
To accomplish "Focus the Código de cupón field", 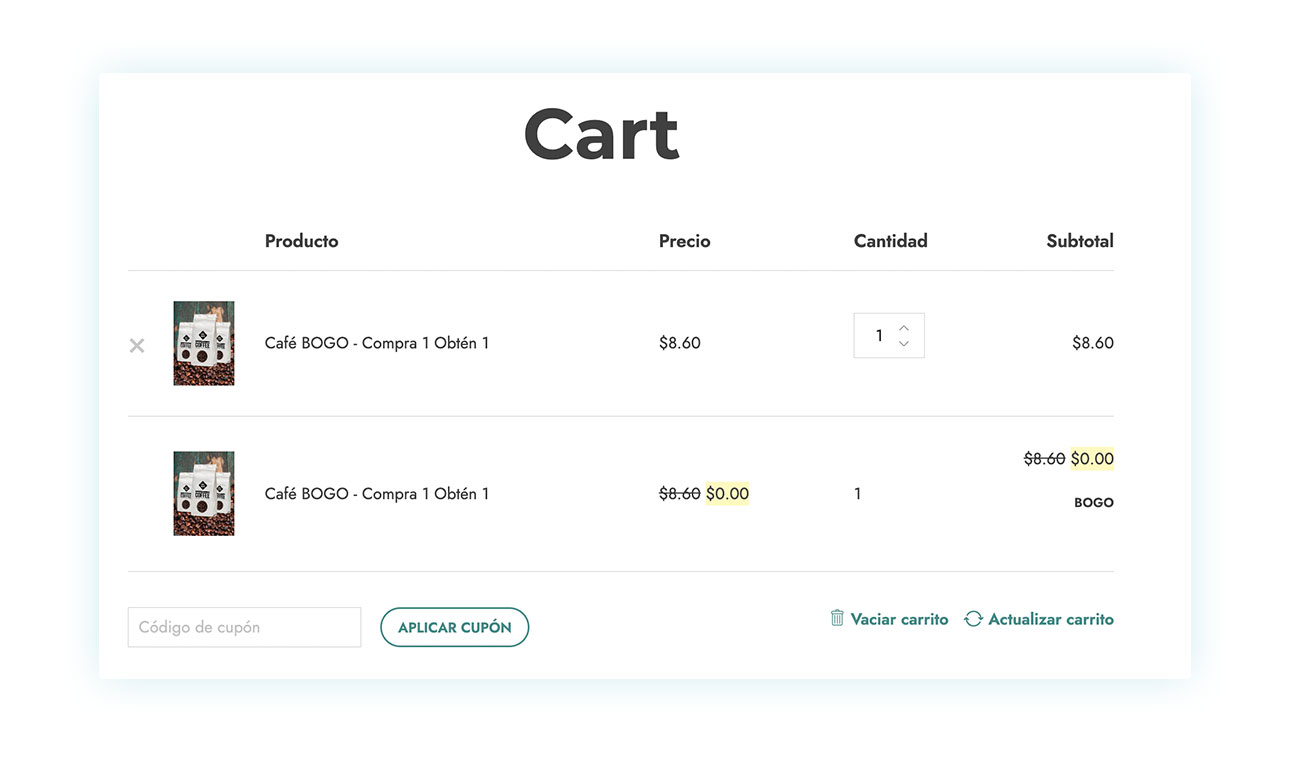I will (244, 627).
